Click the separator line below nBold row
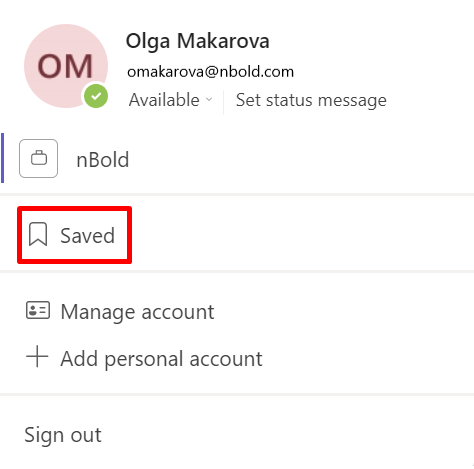 237,194
